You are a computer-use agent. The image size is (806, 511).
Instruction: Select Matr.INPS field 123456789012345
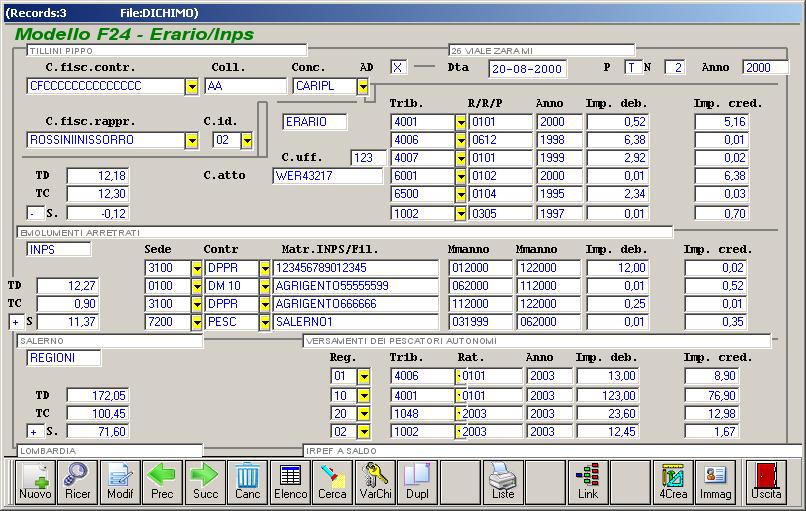click(x=356, y=268)
